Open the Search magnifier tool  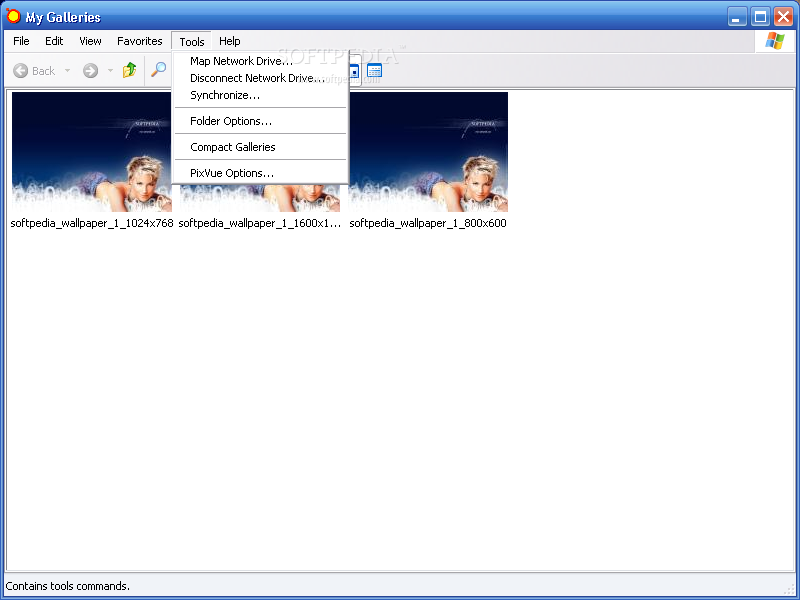tap(159, 69)
